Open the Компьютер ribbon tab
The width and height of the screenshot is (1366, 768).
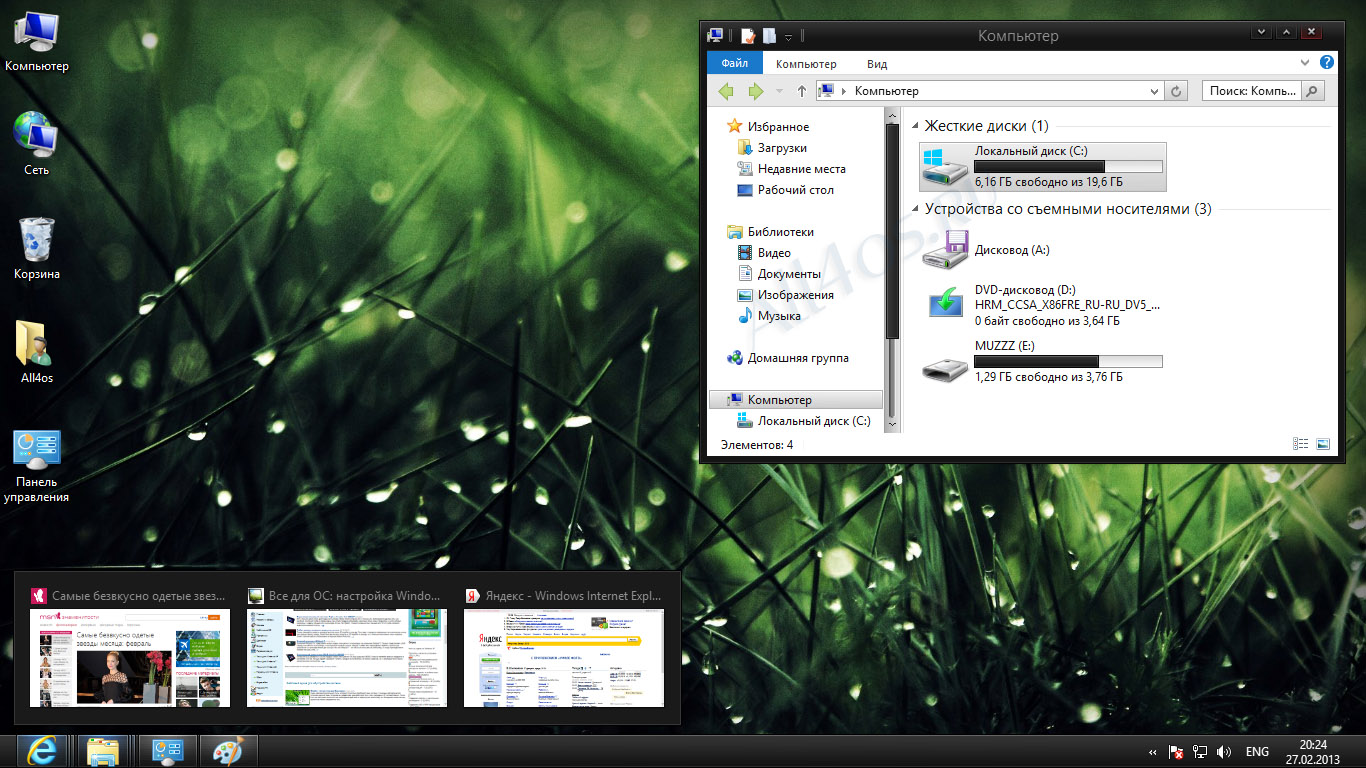click(x=806, y=64)
